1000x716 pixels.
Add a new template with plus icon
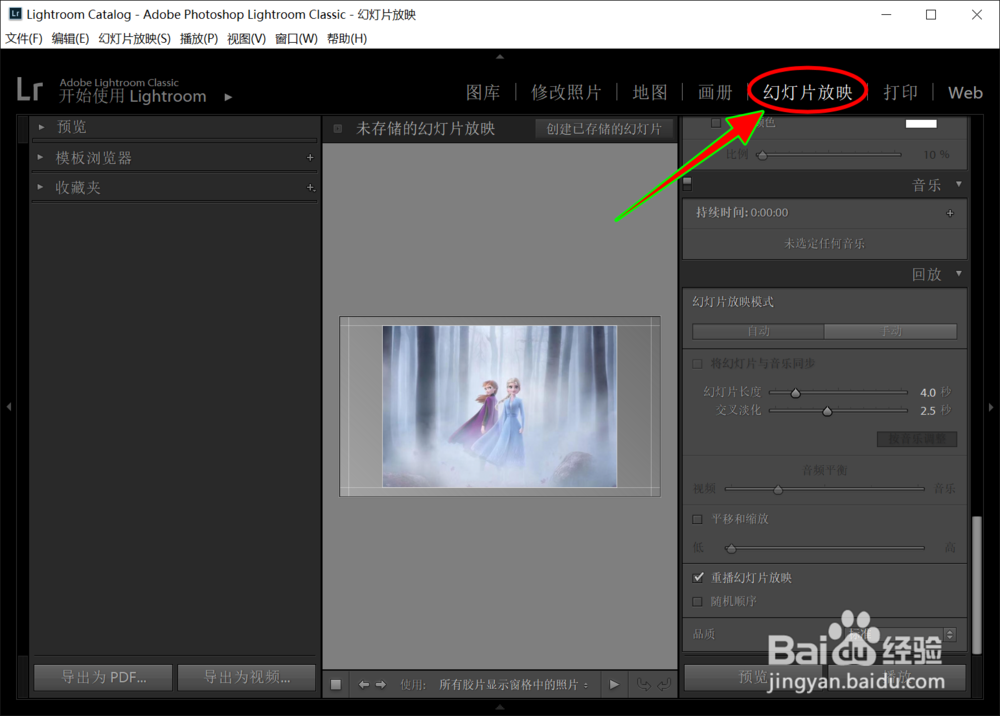(x=310, y=157)
